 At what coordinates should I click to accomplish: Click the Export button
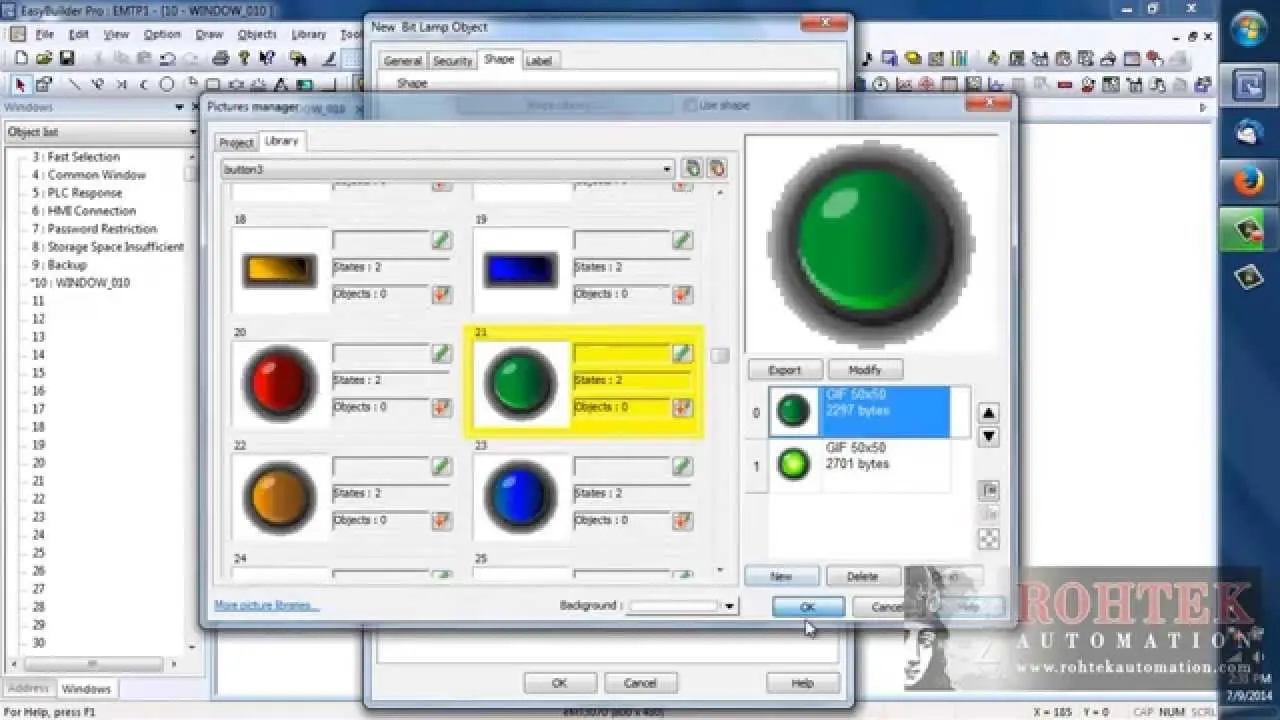785,370
